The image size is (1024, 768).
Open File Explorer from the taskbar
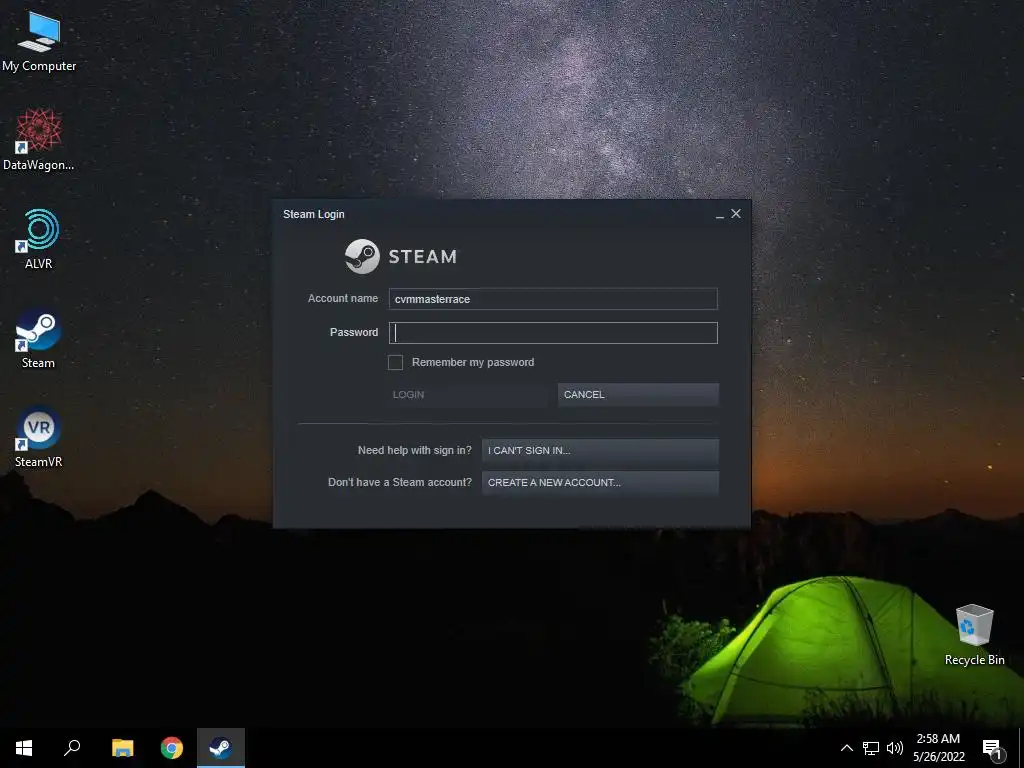[122, 748]
